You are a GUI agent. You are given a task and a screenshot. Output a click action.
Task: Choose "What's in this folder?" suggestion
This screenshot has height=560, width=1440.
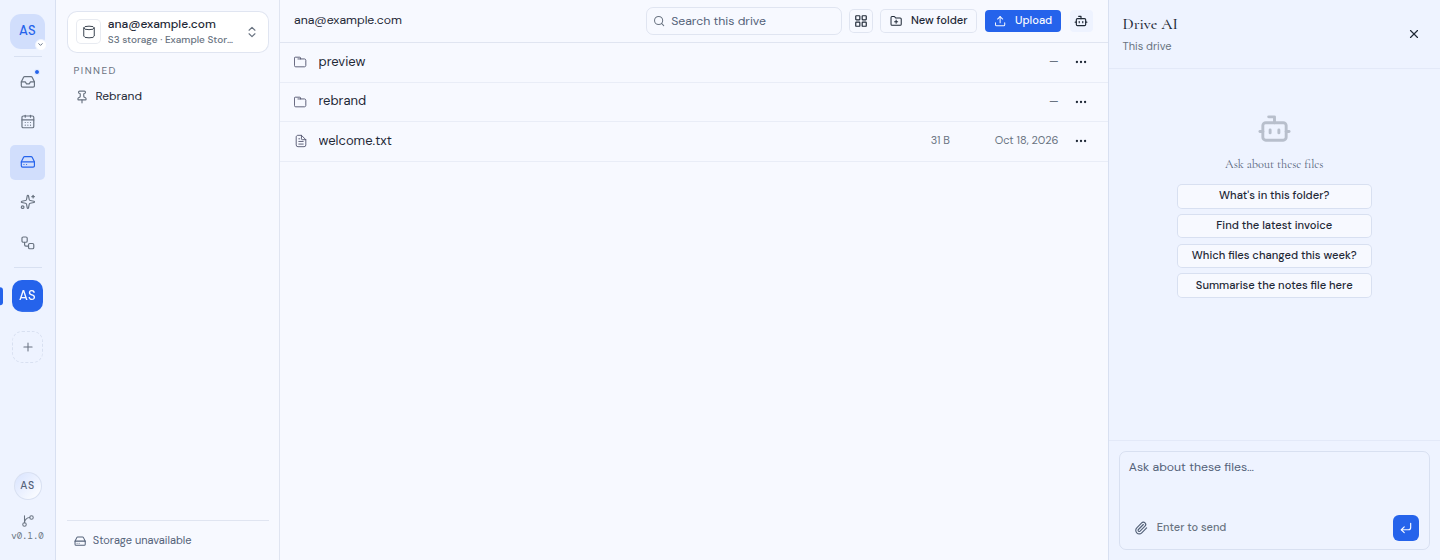pos(1274,196)
